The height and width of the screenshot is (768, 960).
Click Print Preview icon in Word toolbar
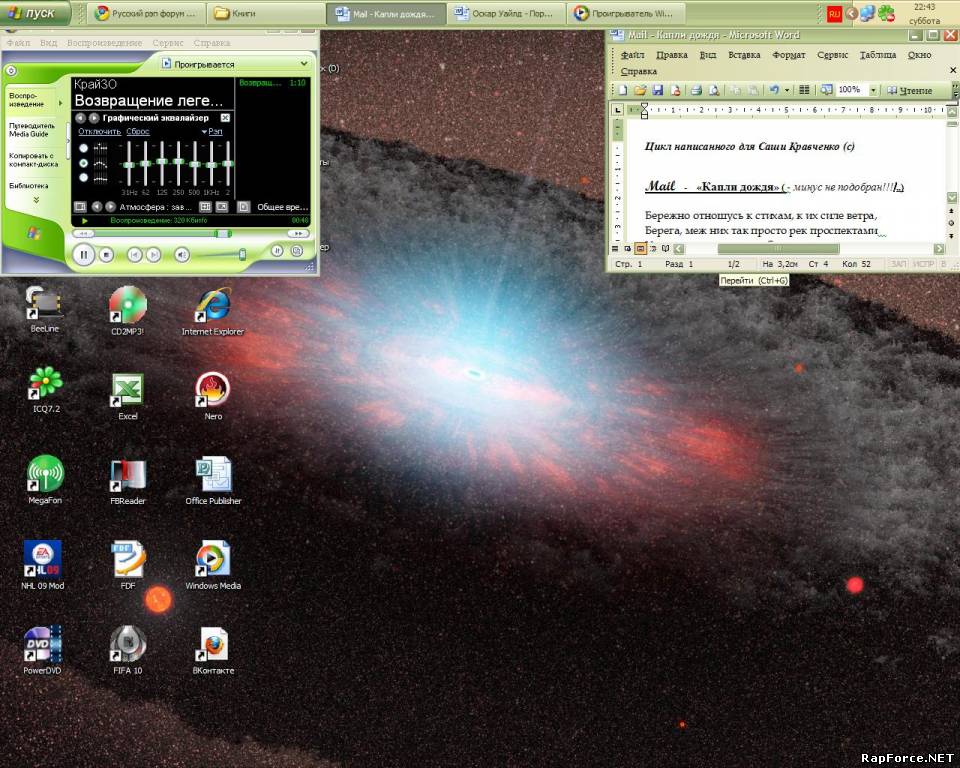[714, 90]
